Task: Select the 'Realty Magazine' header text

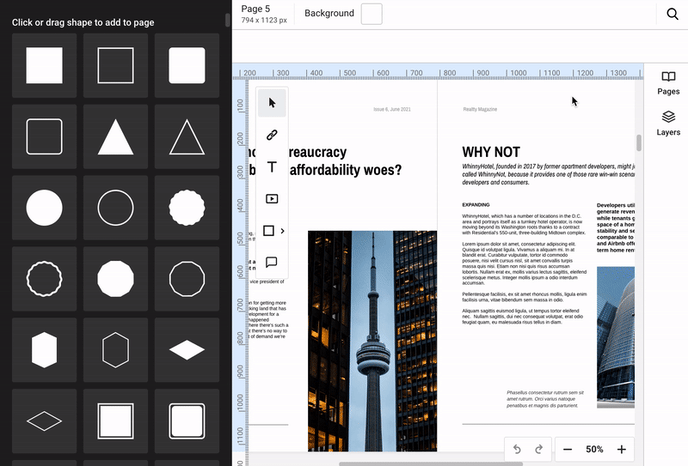Action: coord(480,109)
